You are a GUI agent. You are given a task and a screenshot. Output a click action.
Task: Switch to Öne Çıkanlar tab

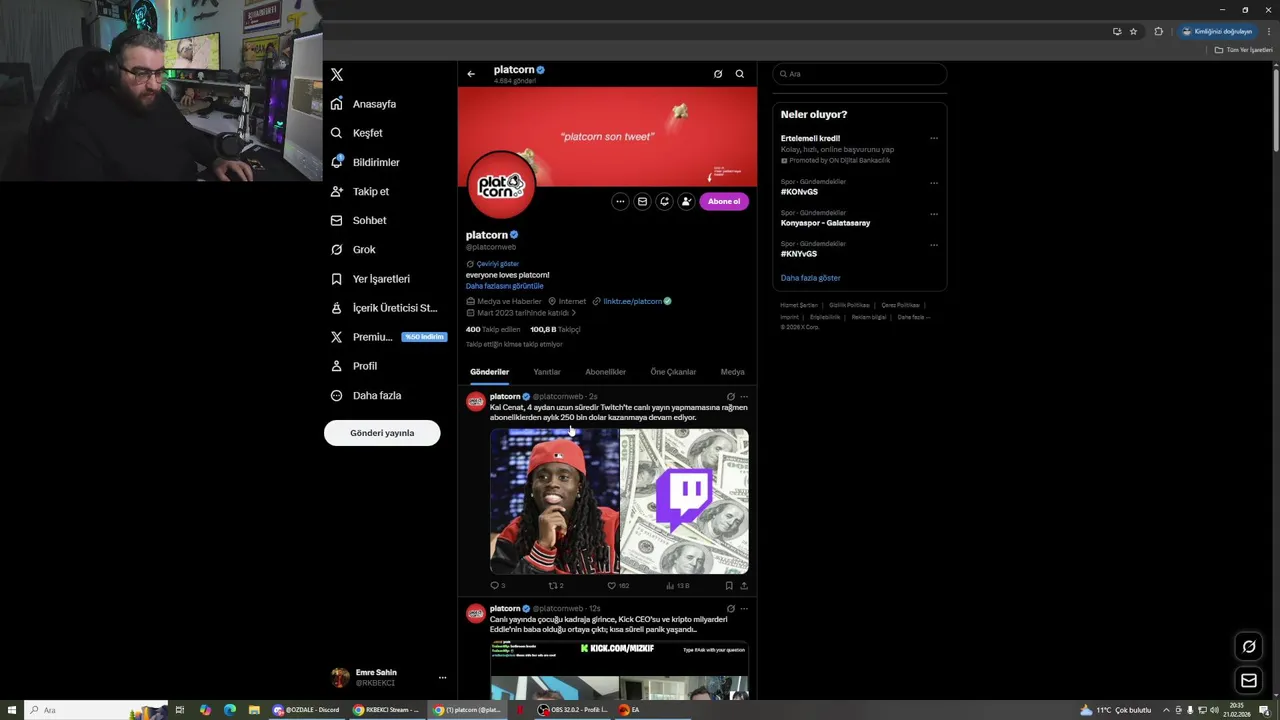[673, 372]
